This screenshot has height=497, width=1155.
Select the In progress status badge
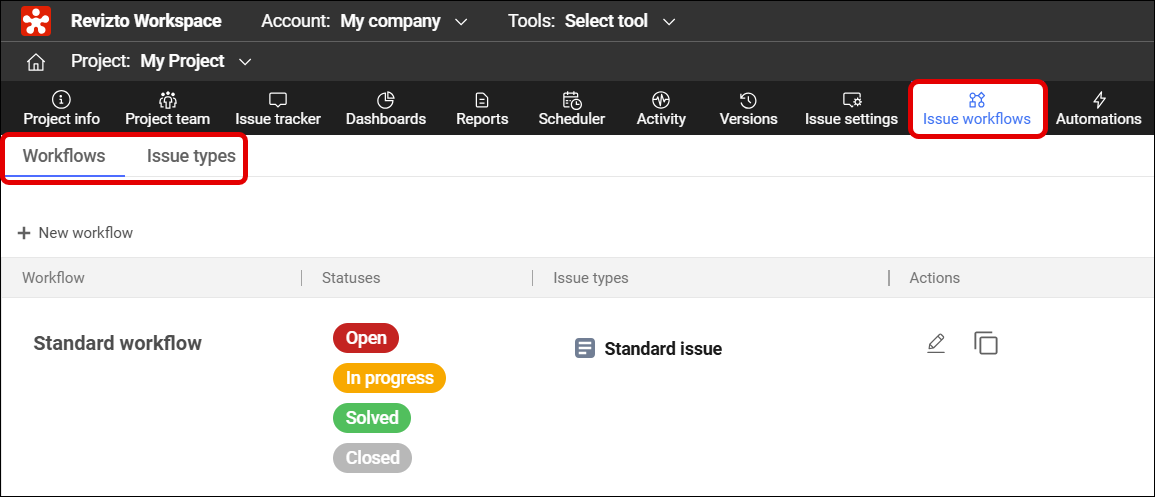click(x=390, y=378)
